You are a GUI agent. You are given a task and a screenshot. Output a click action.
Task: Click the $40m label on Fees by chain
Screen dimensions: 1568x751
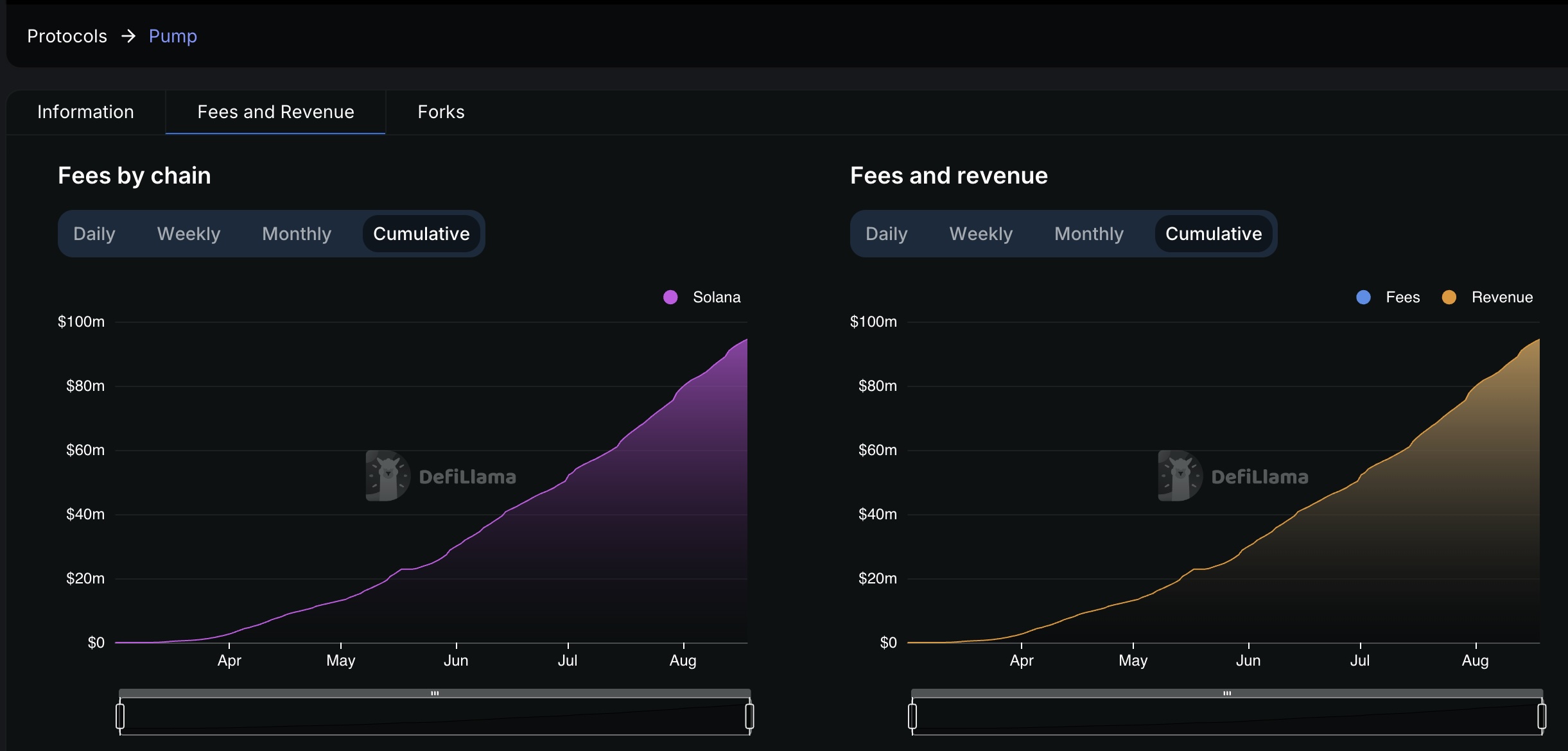click(x=85, y=514)
